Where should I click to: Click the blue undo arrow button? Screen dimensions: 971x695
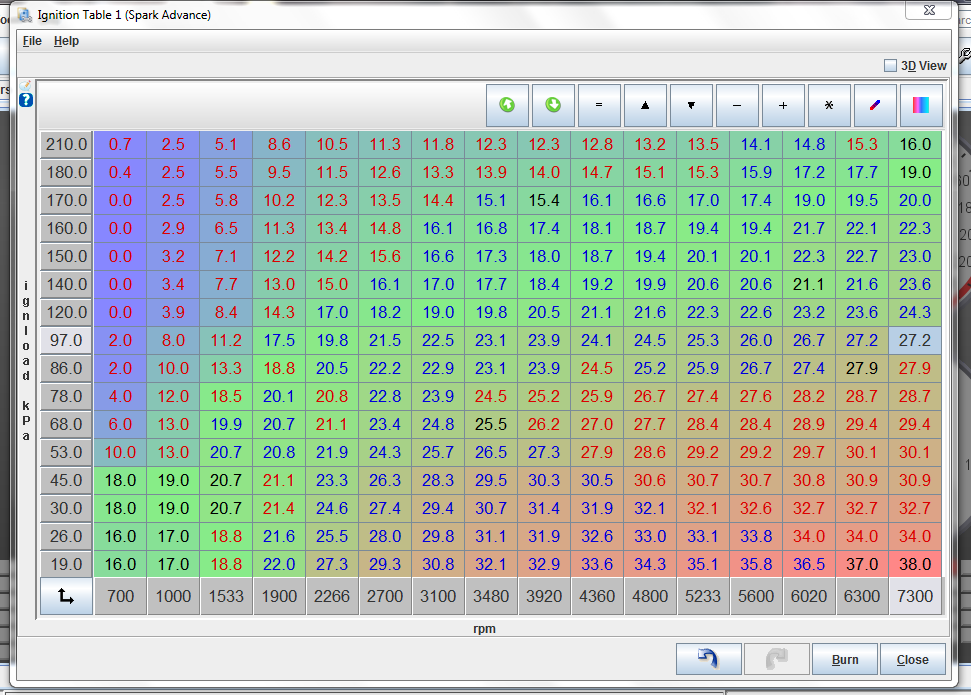coord(708,659)
